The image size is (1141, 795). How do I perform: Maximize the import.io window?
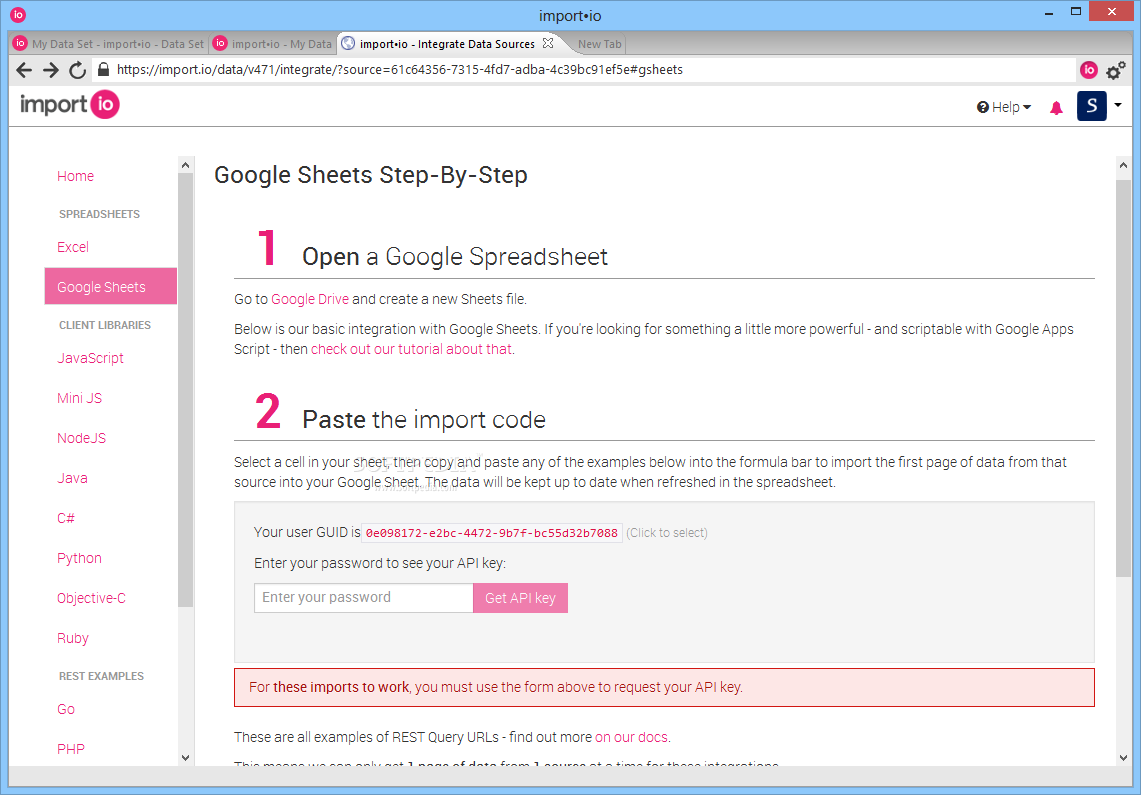click(1076, 12)
